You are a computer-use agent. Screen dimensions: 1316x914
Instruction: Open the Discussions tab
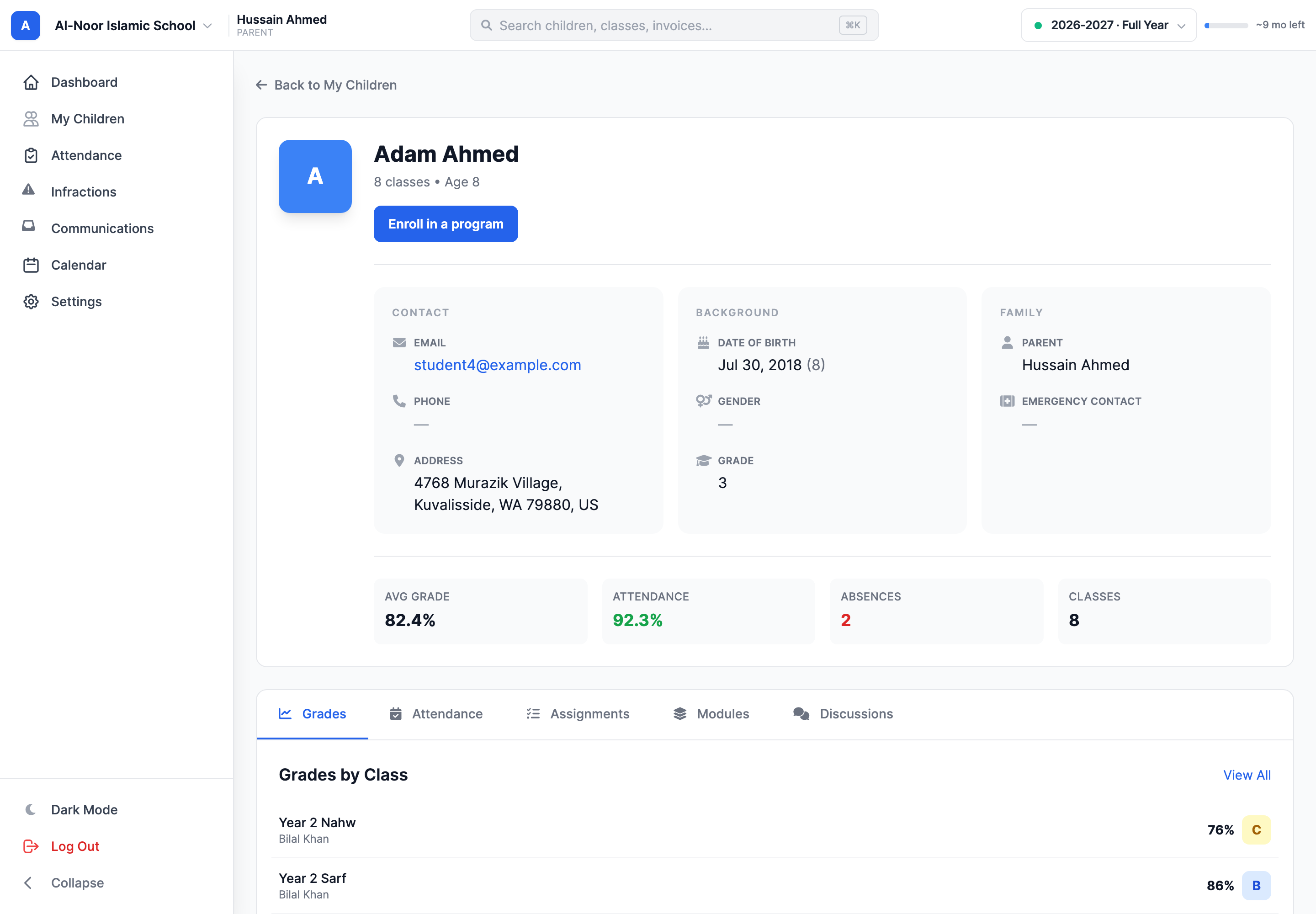pos(843,713)
